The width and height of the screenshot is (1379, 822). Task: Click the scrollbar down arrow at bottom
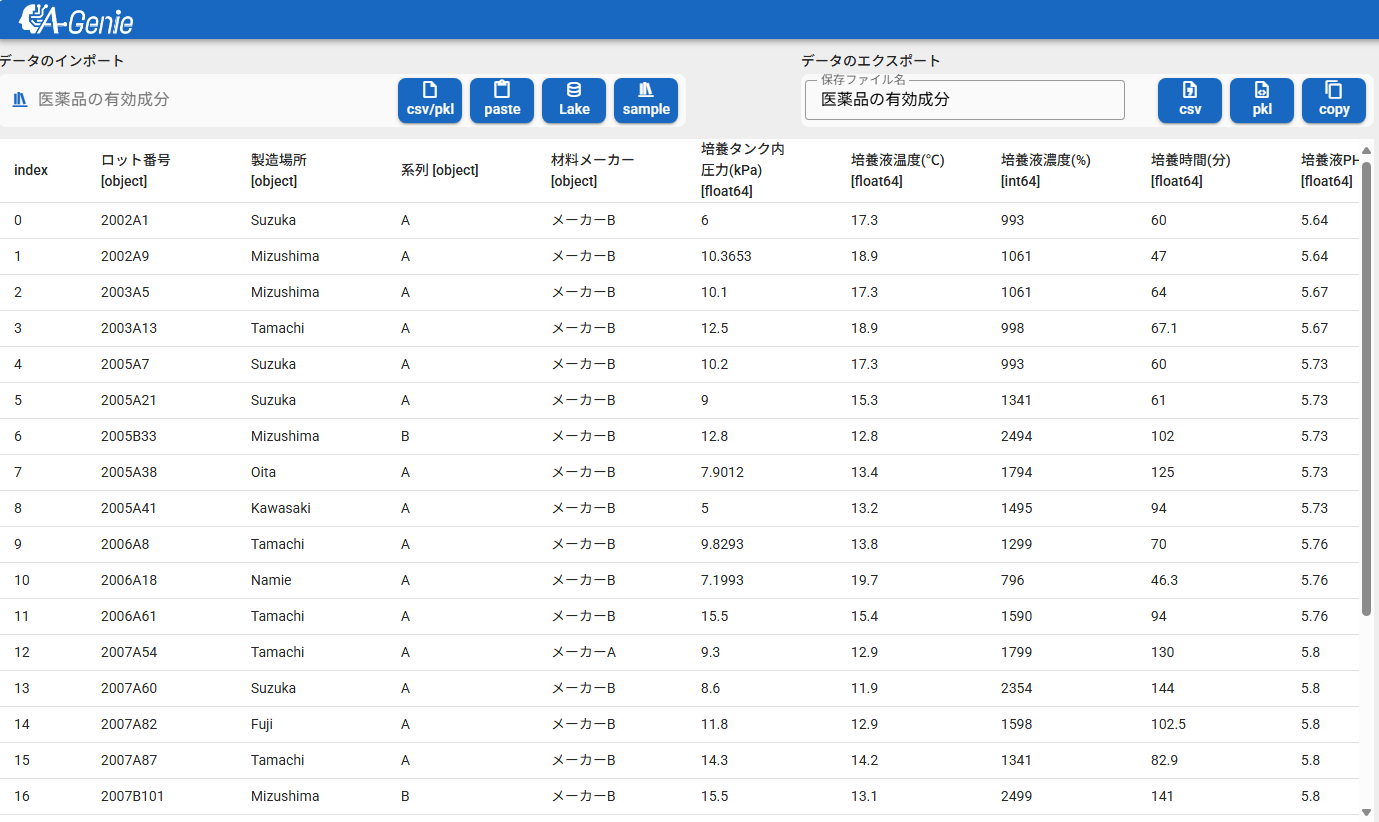1367,812
